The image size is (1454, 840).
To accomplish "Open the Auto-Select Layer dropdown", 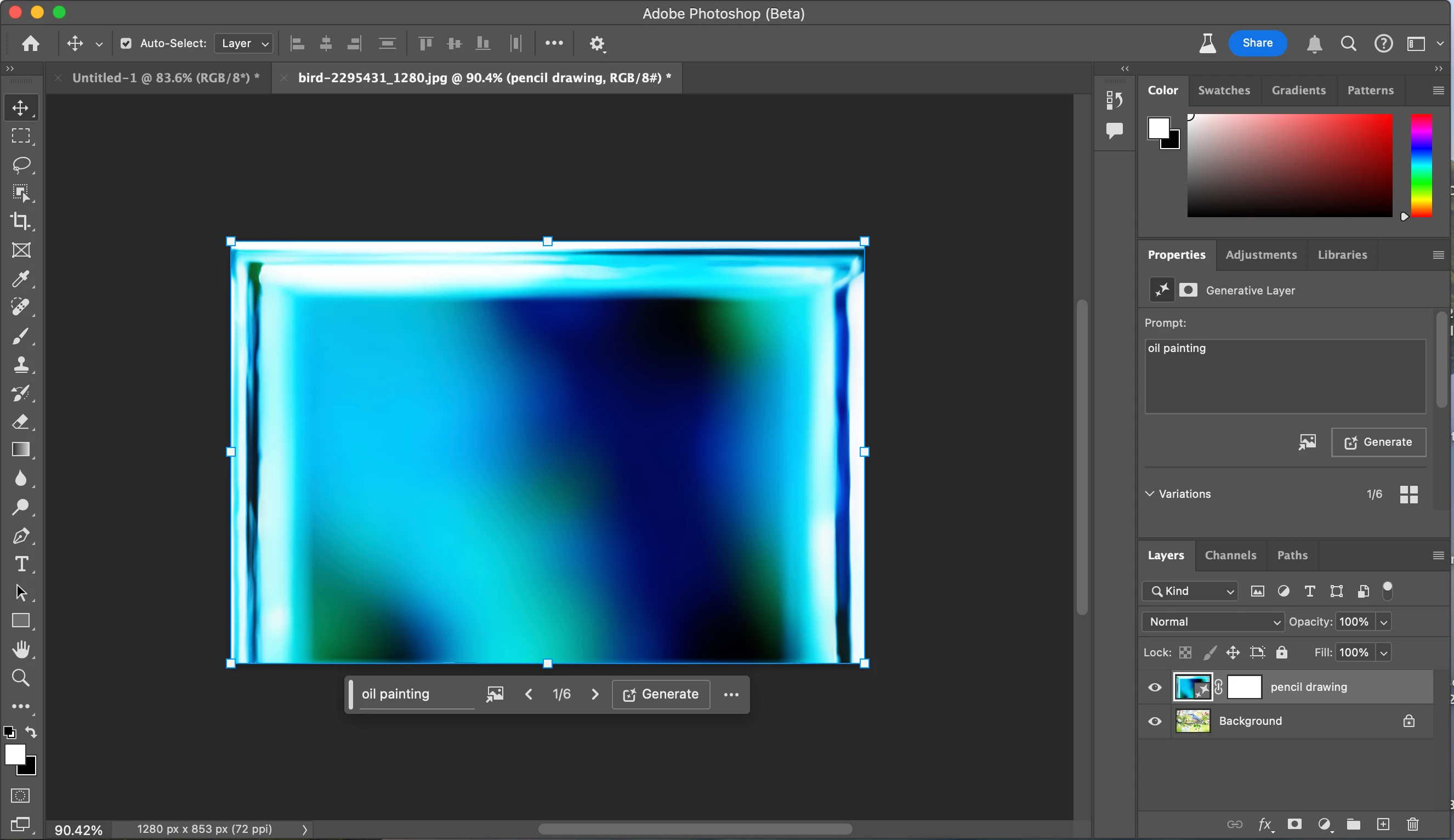I will click(x=244, y=43).
